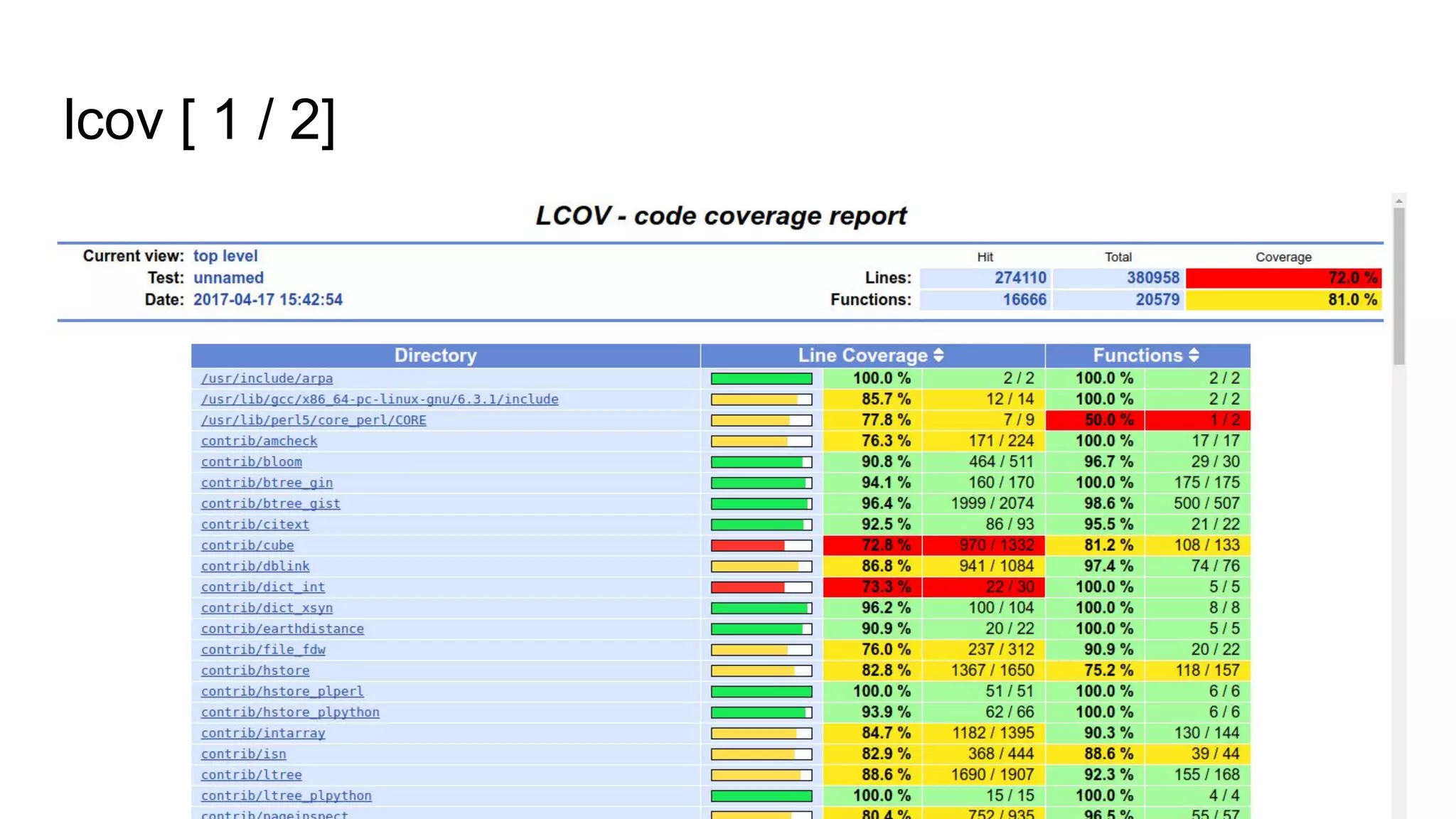Click top level current view link
The image size is (1456, 819).
[x=225, y=256]
